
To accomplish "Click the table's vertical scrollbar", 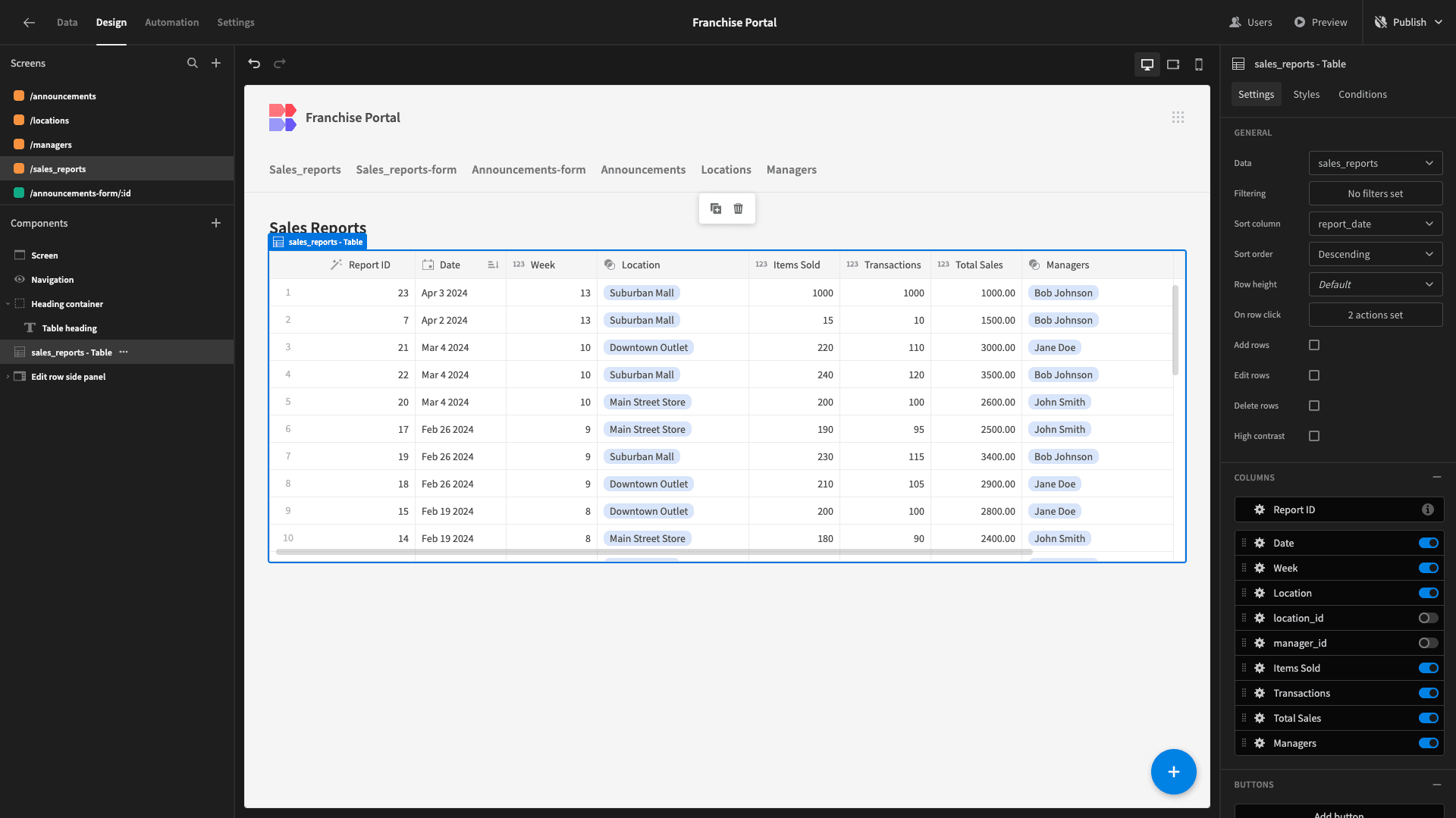I will click(x=1175, y=330).
